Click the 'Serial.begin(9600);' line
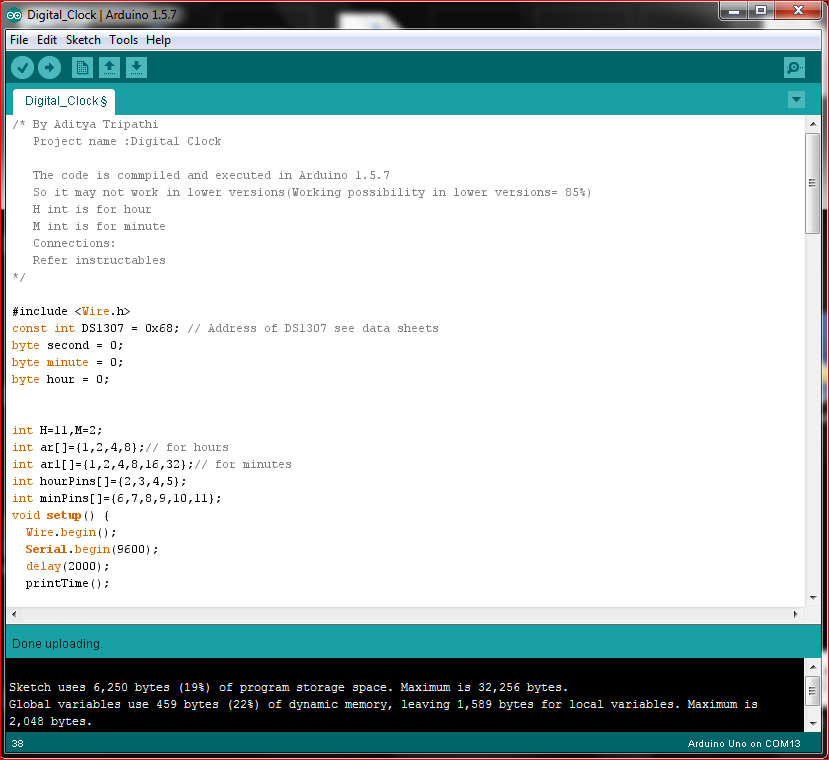 pos(92,549)
